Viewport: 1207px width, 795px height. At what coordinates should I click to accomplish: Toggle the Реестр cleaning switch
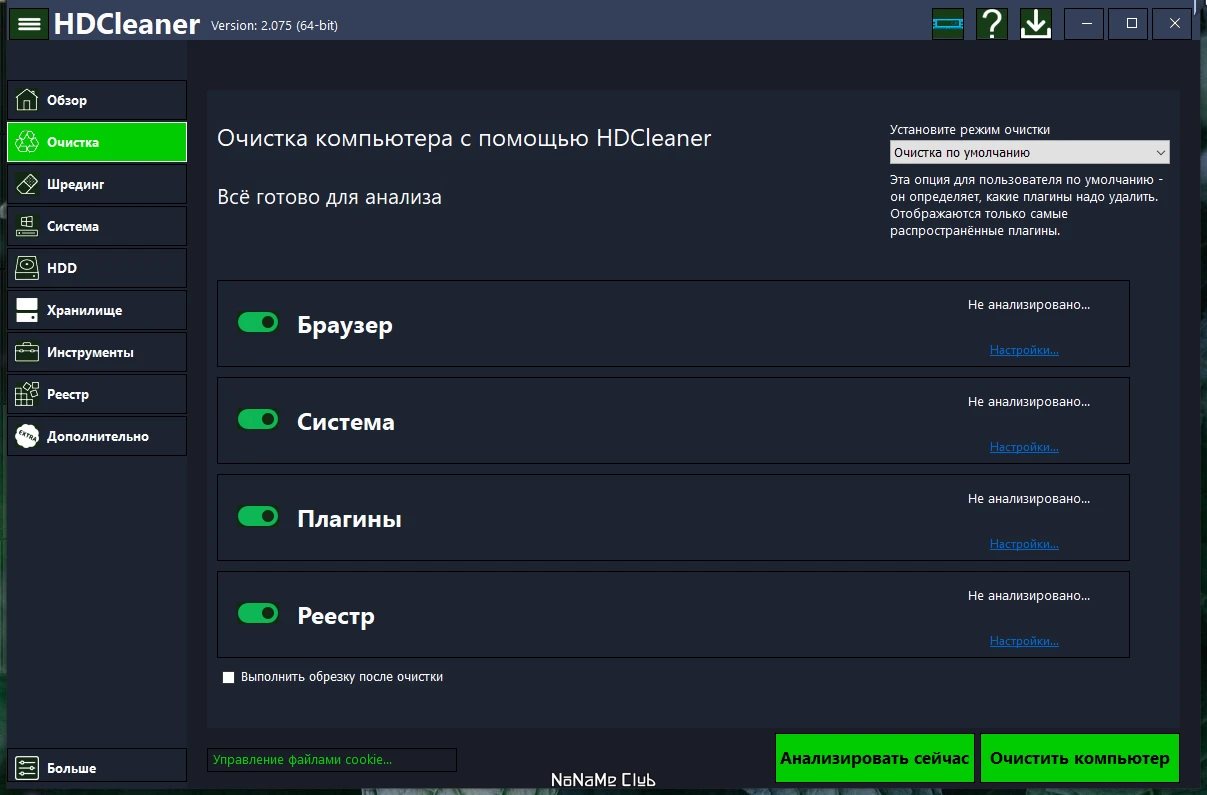point(258,613)
